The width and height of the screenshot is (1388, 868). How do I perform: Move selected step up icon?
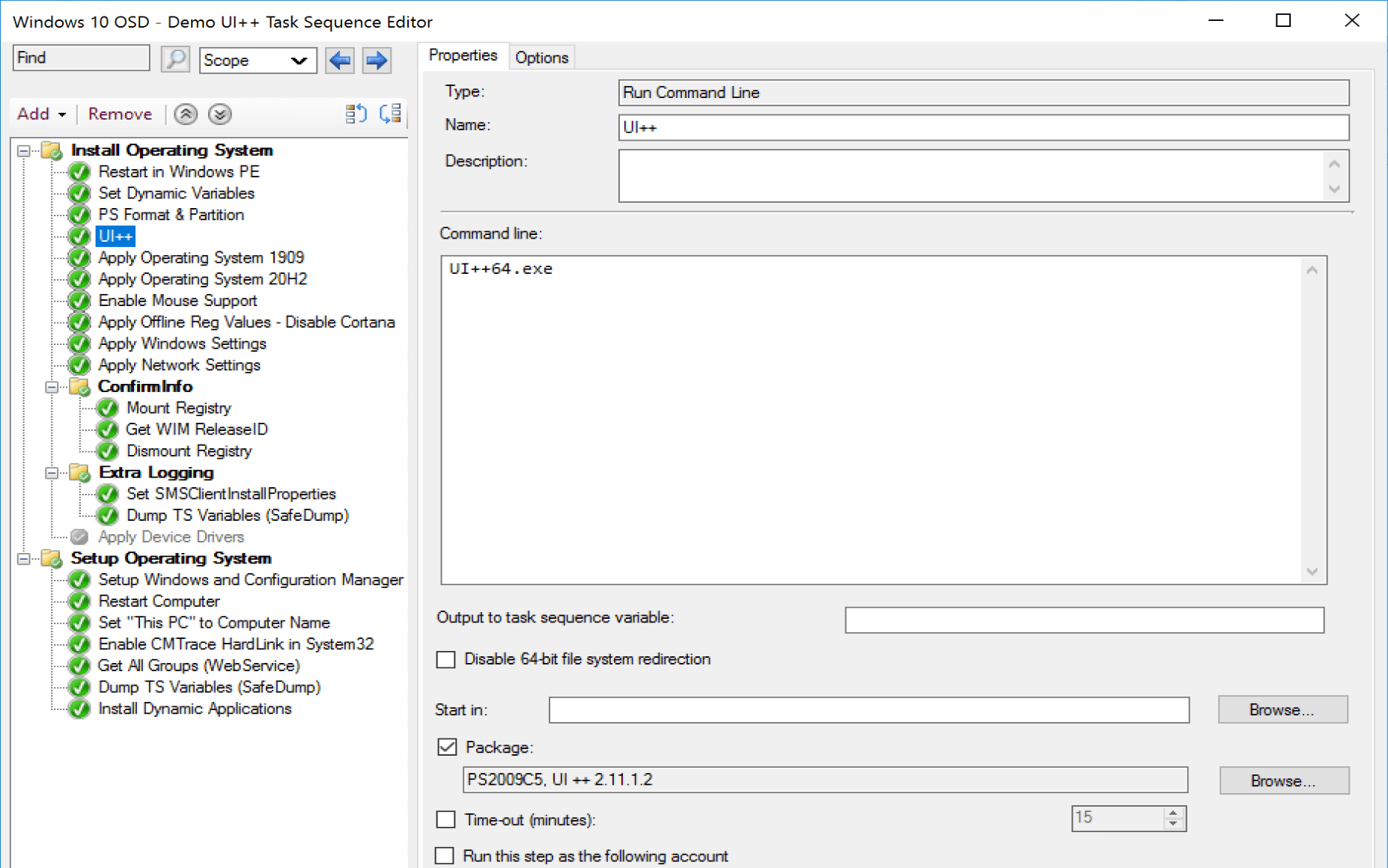186,114
